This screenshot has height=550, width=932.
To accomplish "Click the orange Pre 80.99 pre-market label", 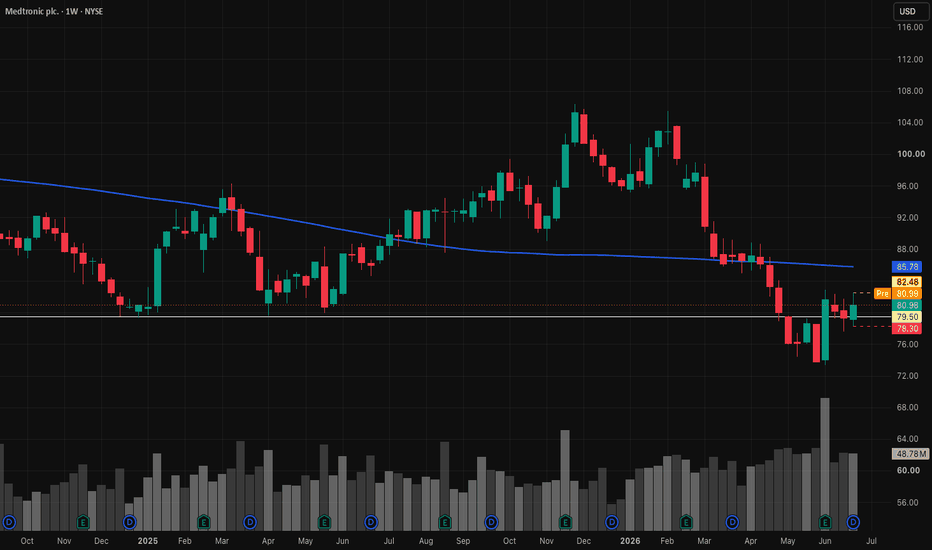I will tap(898, 293).
